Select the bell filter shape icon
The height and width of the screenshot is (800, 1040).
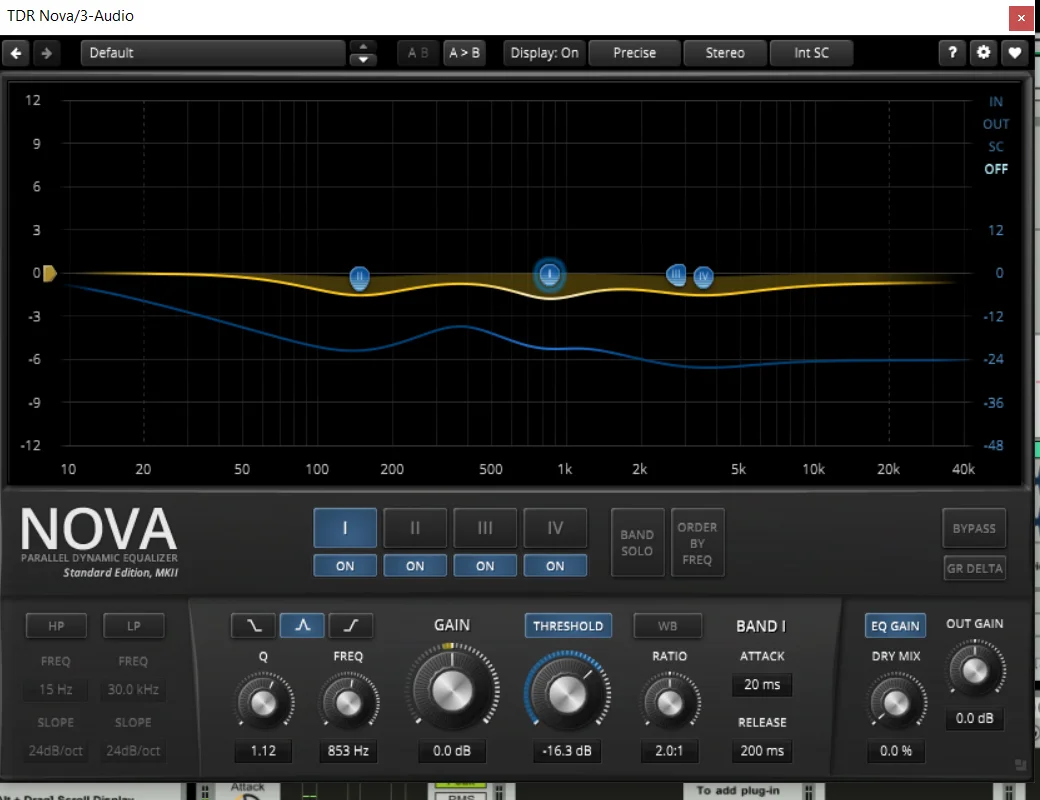(x=302, y=626)
